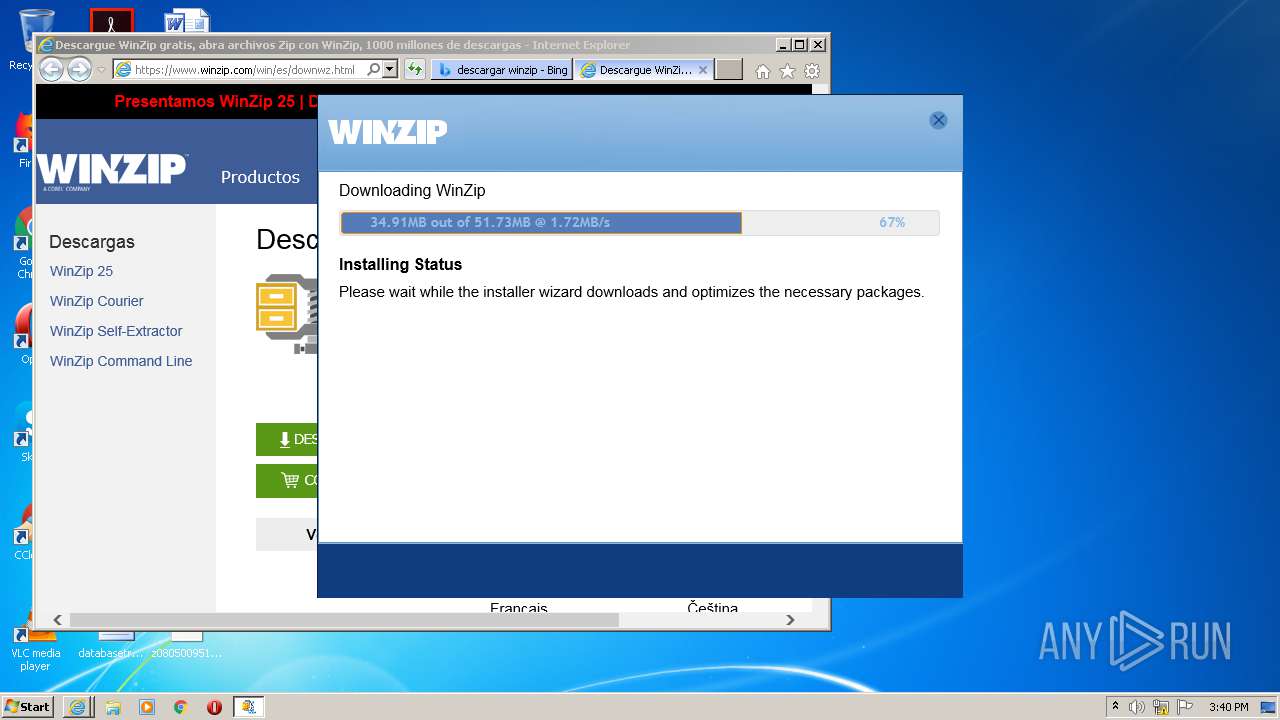This screenshot has height=720, width=1280.
Task: Click the WinZip logo in the installer header
Action: tap(388, 132)
